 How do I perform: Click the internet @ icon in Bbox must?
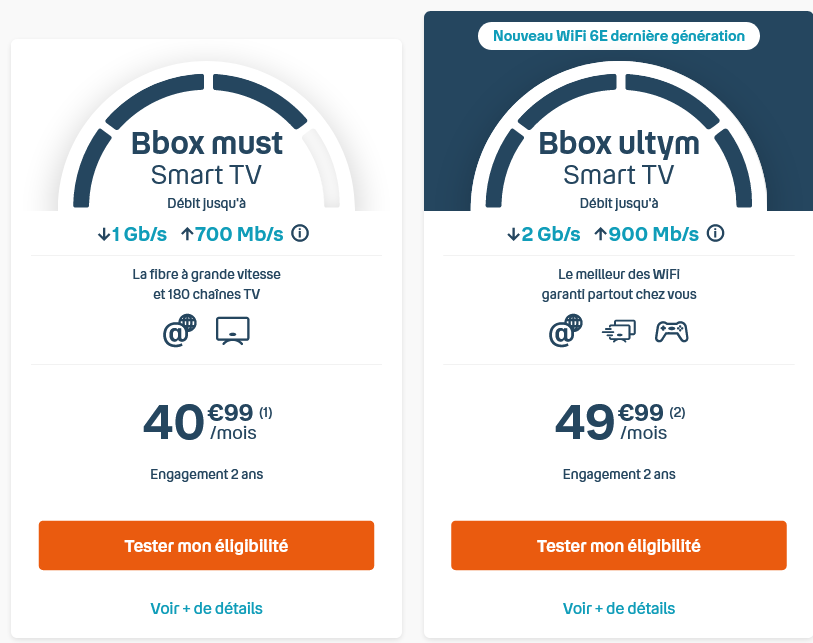(179, 330)
